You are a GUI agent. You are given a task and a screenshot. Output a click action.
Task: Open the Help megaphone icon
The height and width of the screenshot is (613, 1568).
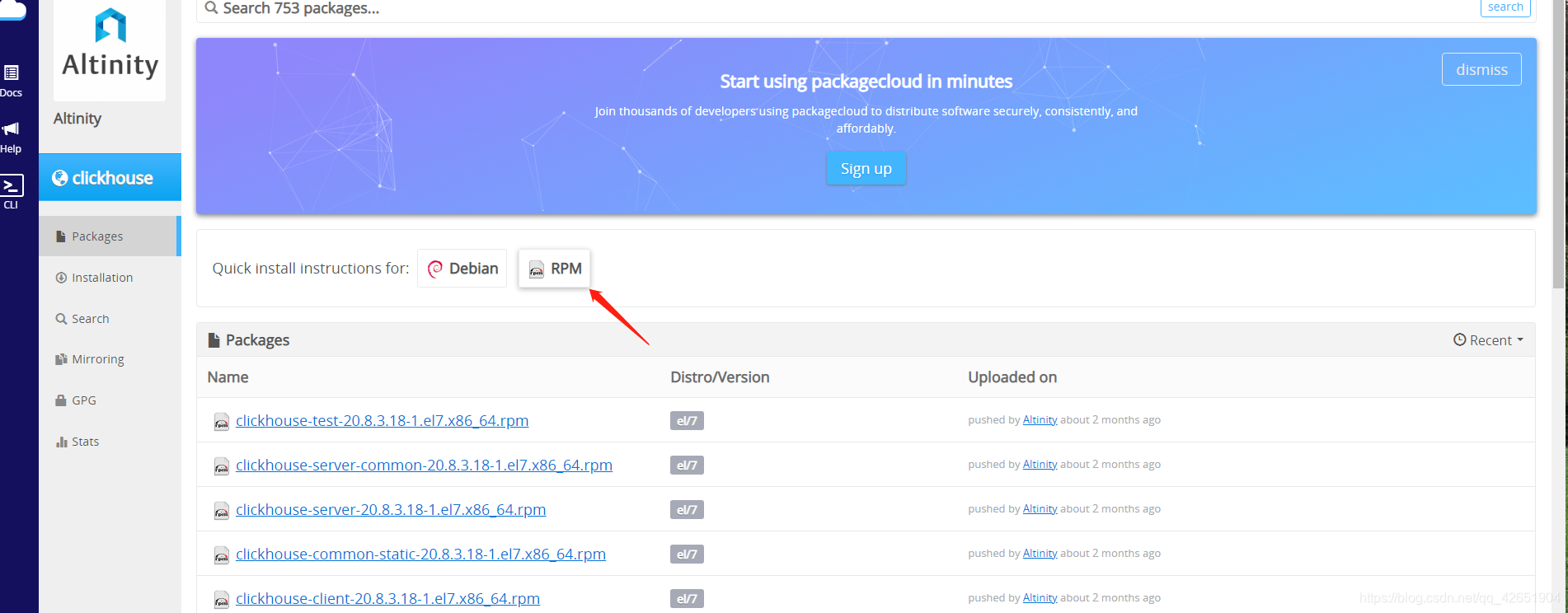11,129
